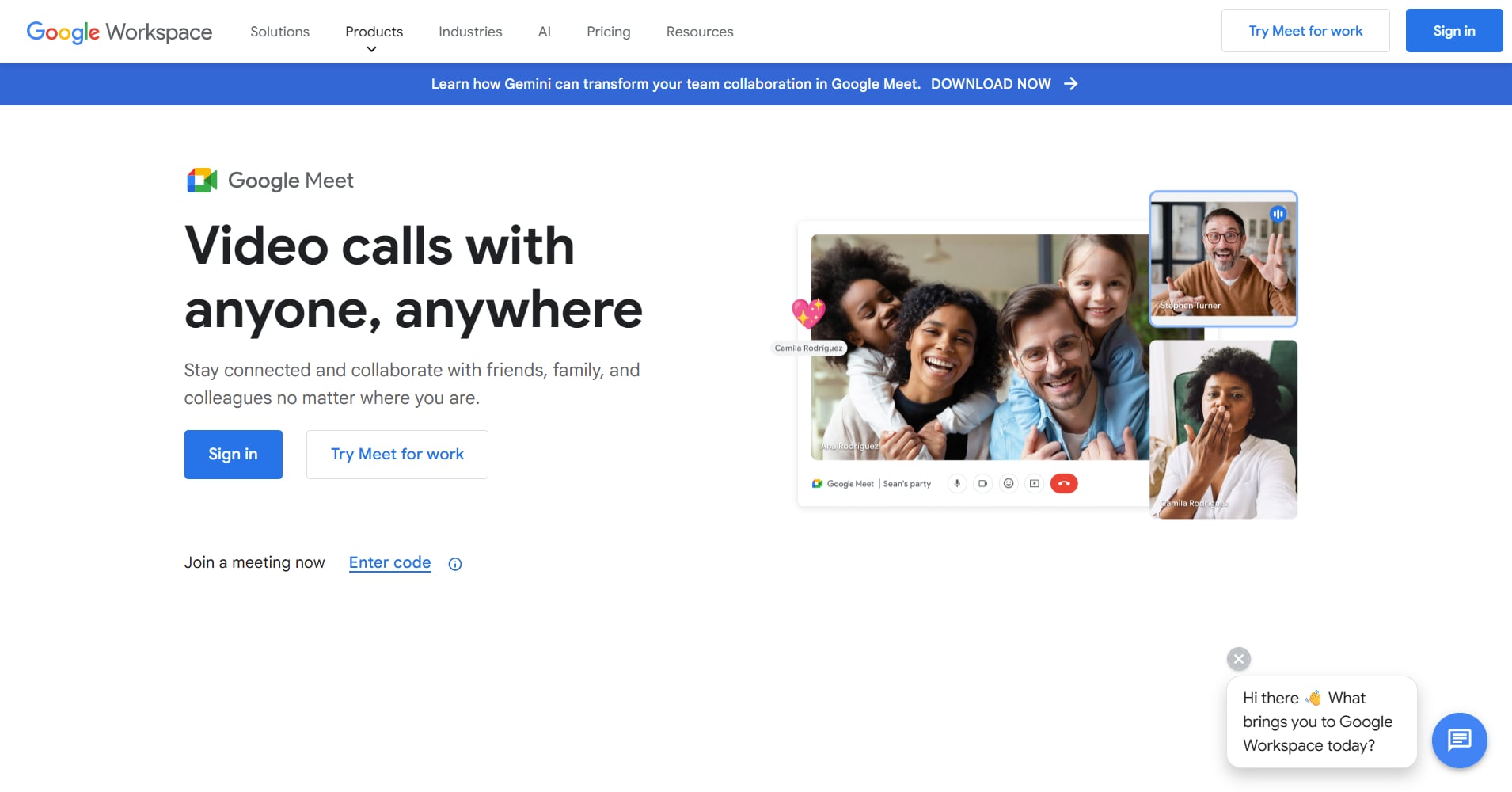The height and width of the screenshot is (792, 1512).
Task: Click the red hang-up button in preview
Action: pos(1064,483)
